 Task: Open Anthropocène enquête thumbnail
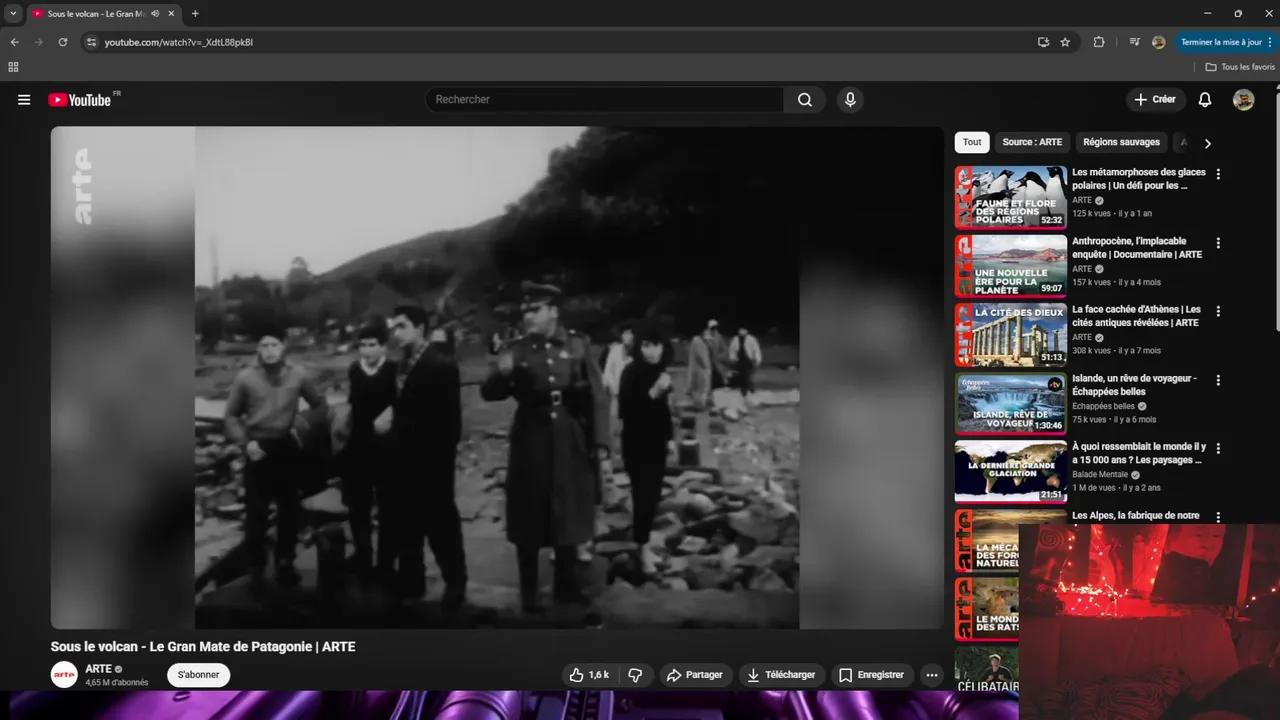point(1011,266)
